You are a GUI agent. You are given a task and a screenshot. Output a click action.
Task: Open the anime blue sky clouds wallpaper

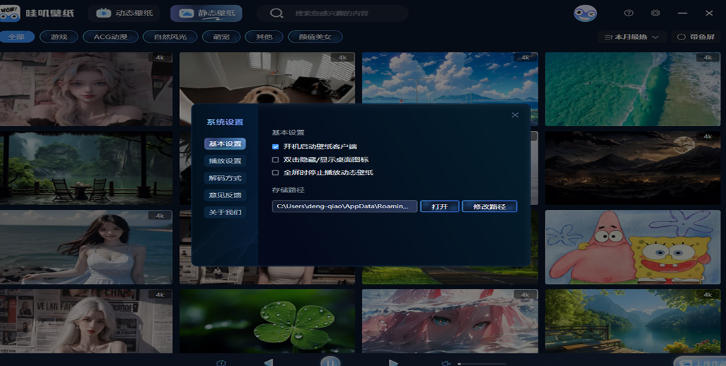point(450,78)
